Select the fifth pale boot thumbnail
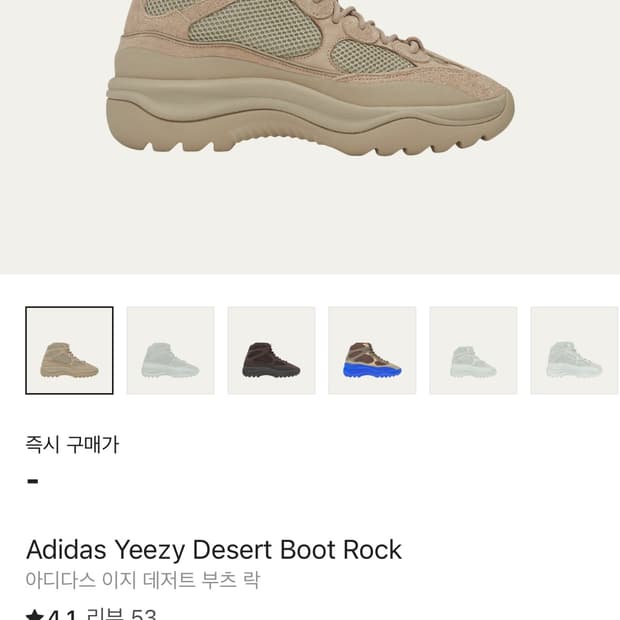The image size is (620, 620). (x=473, y=350)
